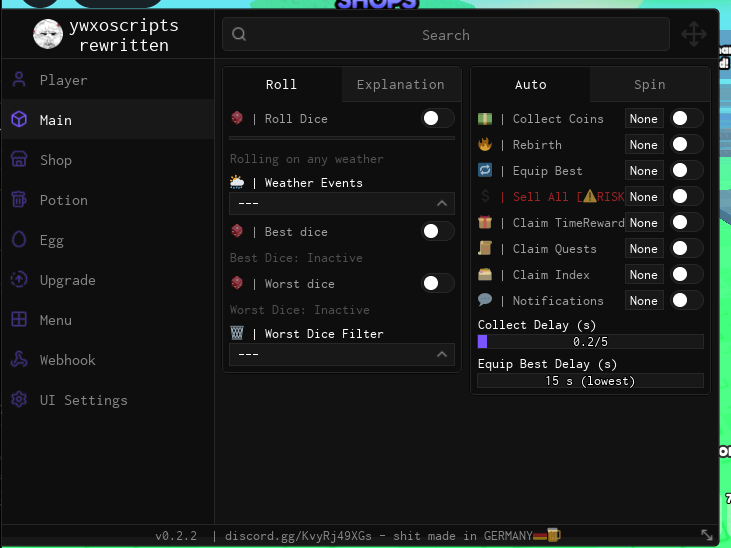Click the Equip Best Delay slider
Screen dimensions: 731x548
click(590, 381)
